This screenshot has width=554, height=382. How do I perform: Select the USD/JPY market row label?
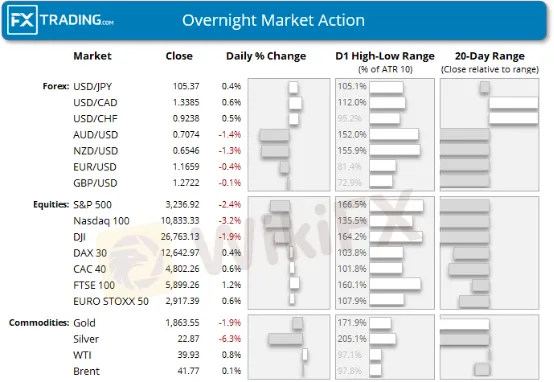point(93,87)
